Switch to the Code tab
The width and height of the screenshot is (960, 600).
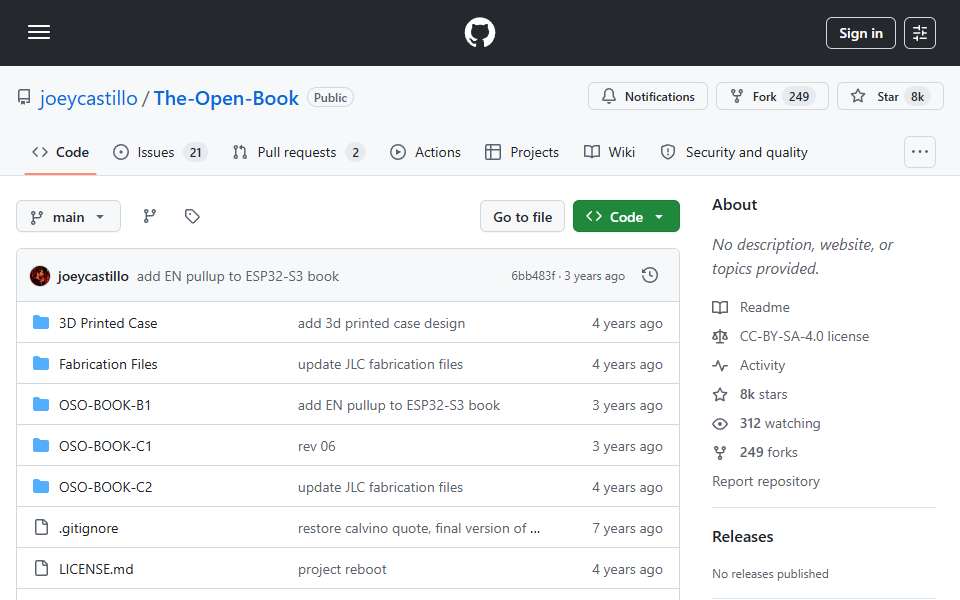[x=60, y=152]
